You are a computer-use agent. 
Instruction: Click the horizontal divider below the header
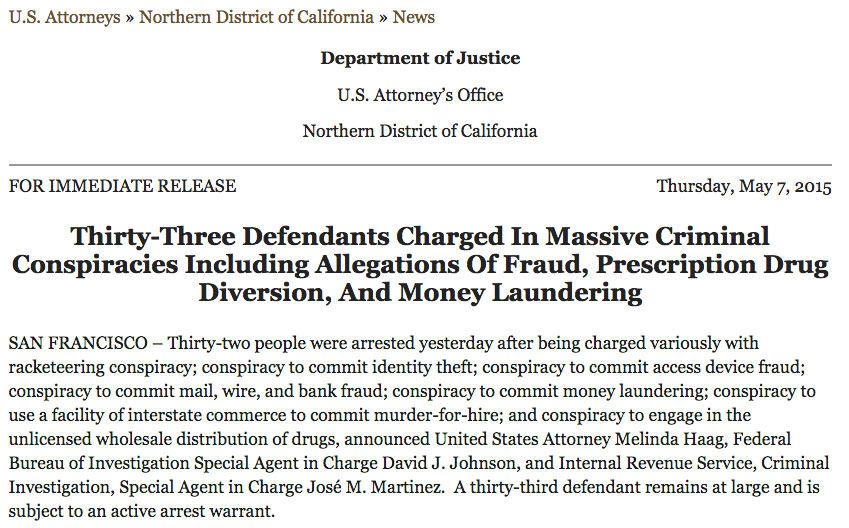420,164
